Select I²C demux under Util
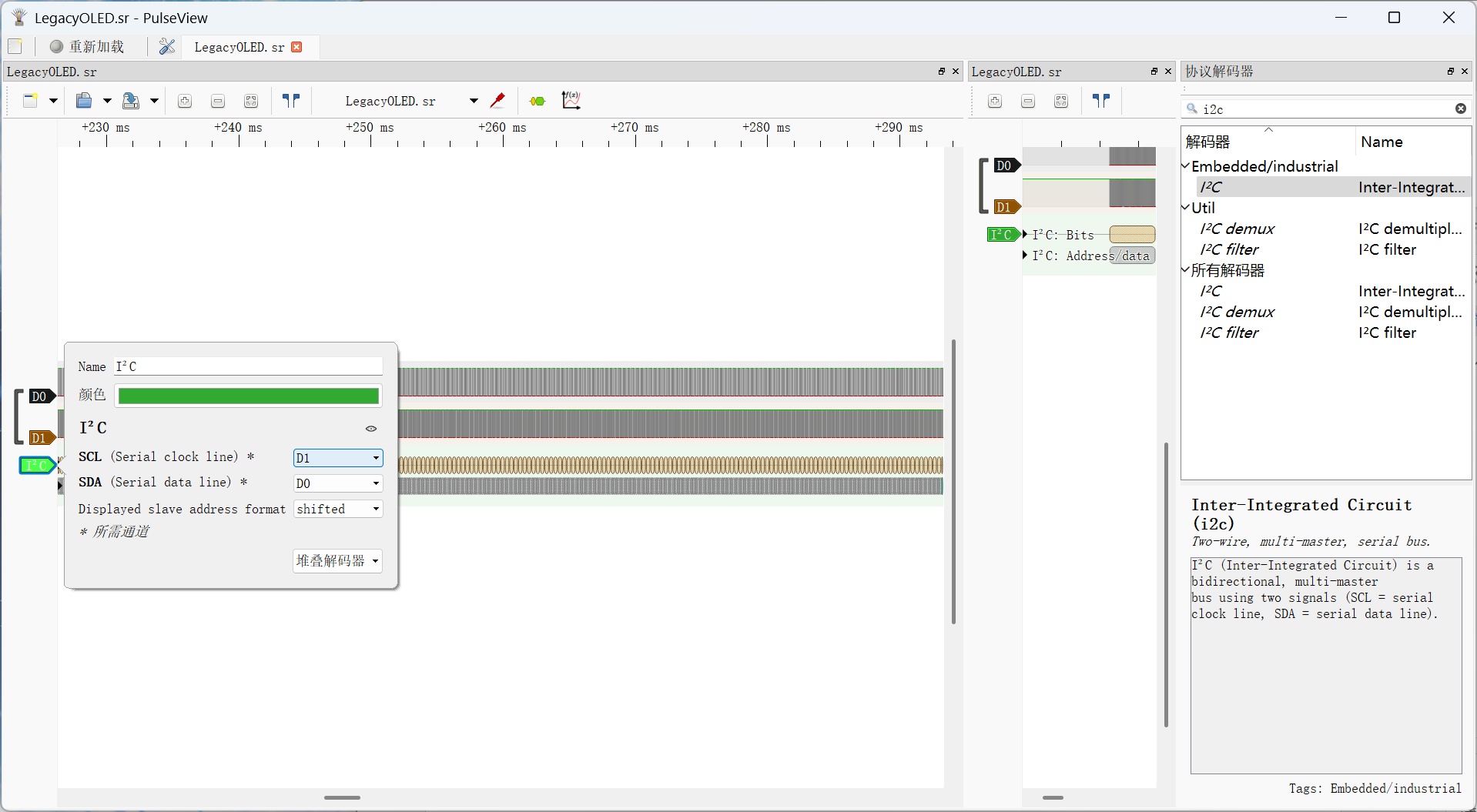This screenshot has width=1477, height=812. [x=1237, y=229]
